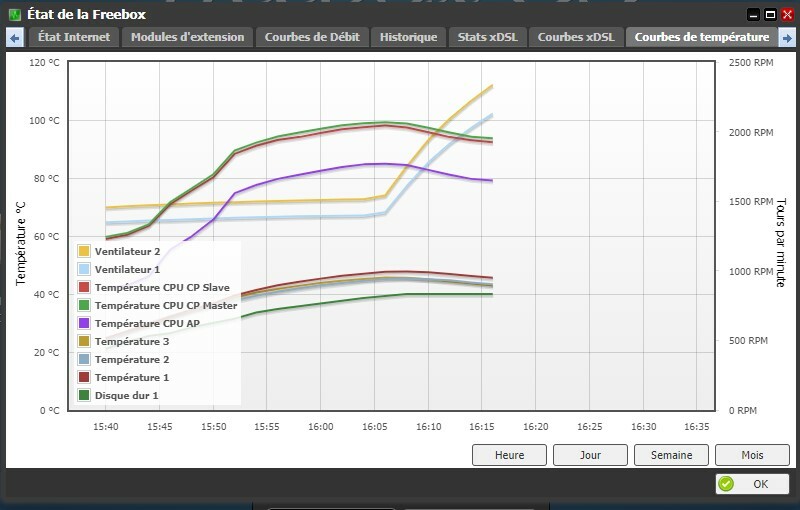Select Courbes de température tab
The height and width of the screenshot is (510, 800).
click(702, 37)
